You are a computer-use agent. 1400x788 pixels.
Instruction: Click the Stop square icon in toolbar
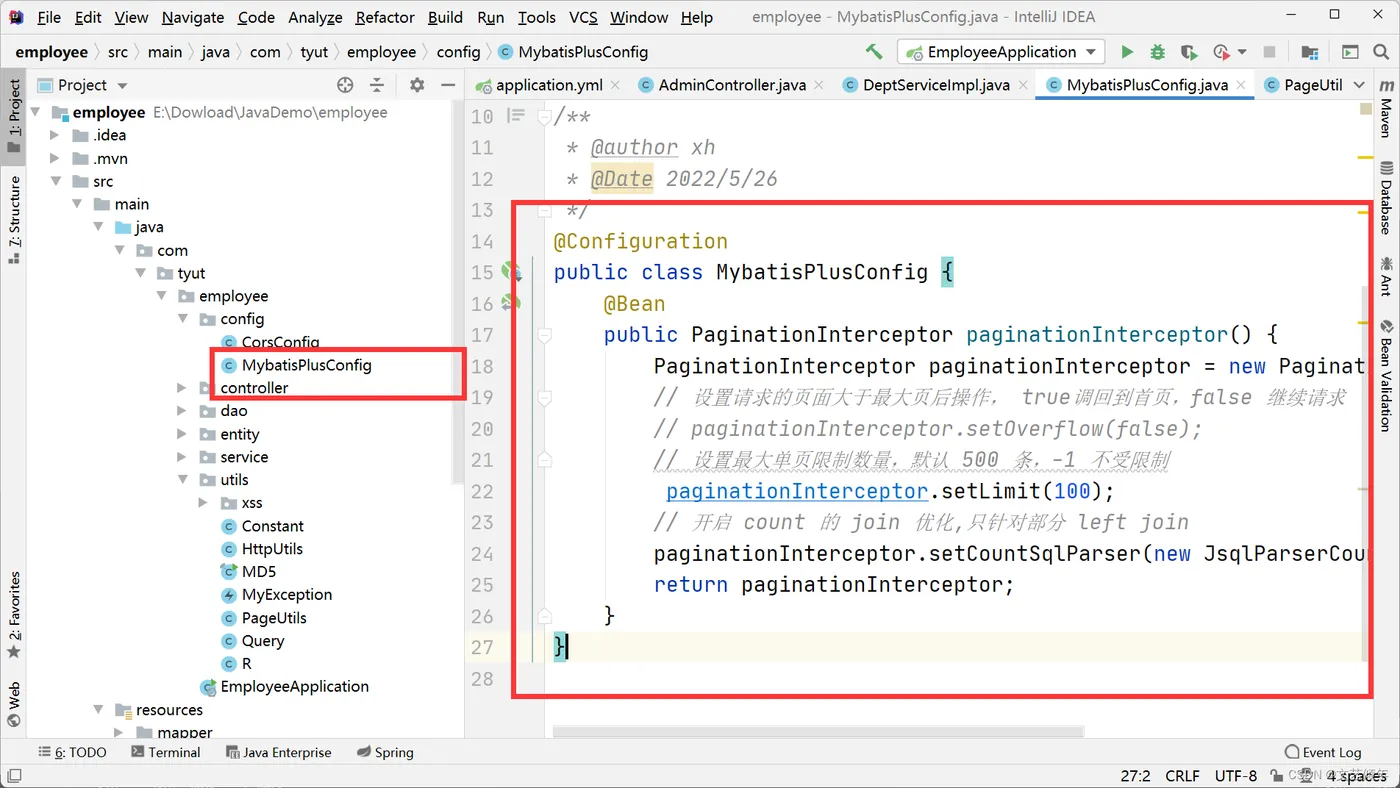[x=1269, y=52]
